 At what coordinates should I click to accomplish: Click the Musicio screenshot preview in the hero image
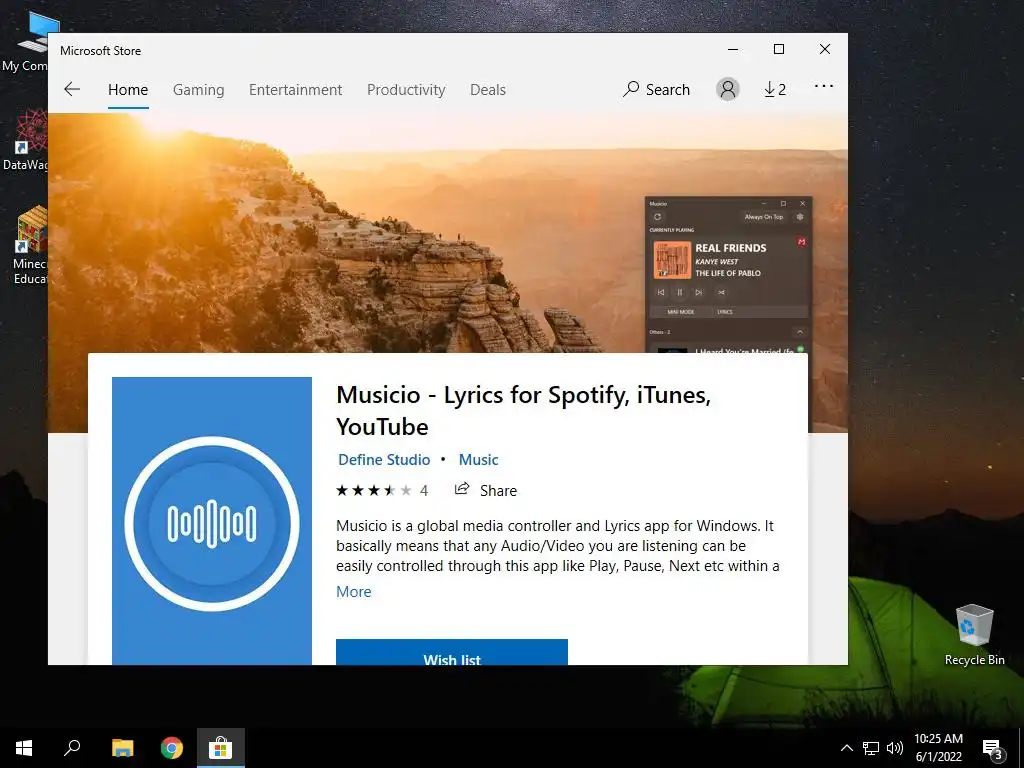(x=729, y=274)
